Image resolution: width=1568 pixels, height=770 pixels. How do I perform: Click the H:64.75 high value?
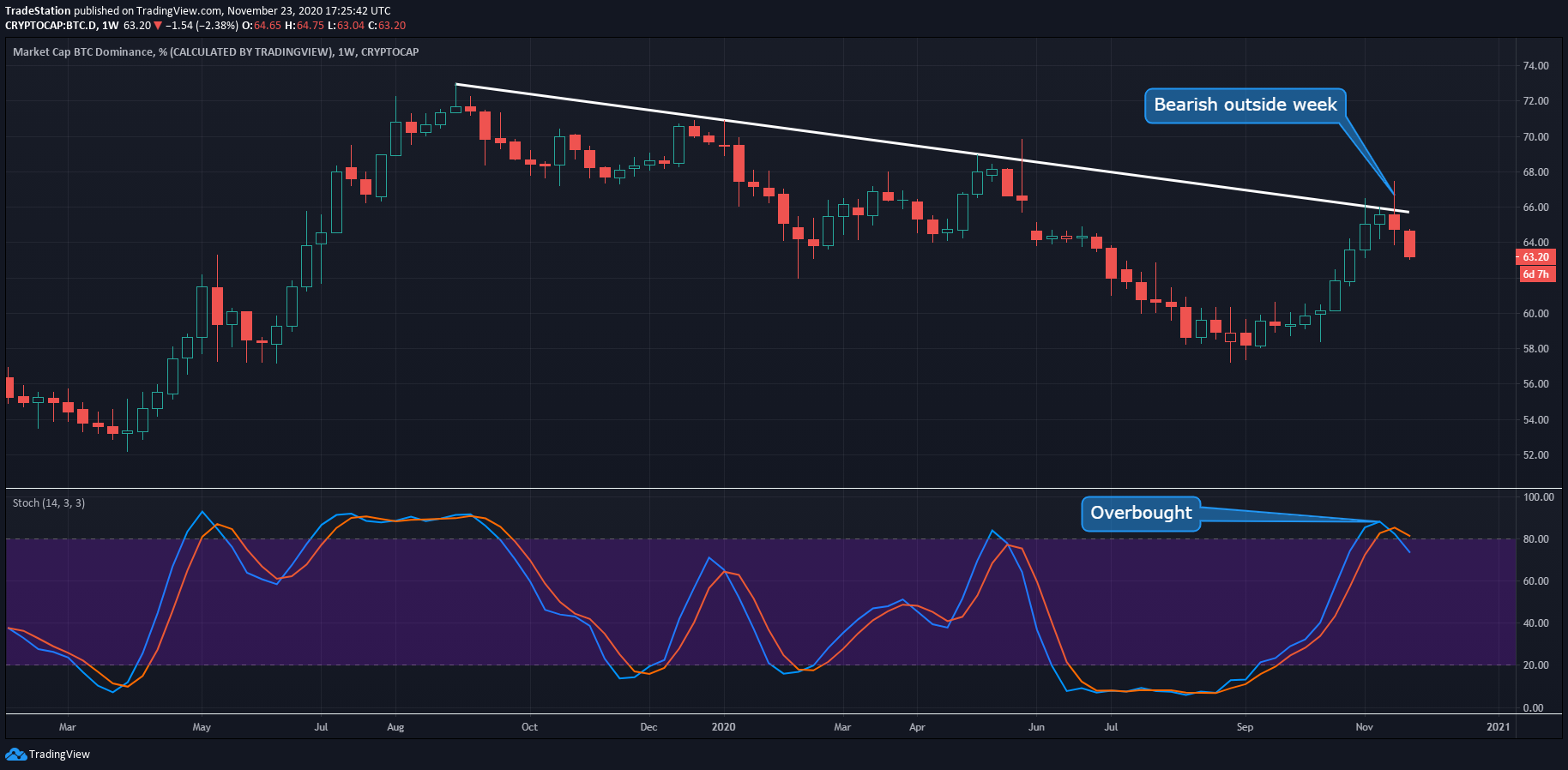click(x=305, y=26)
